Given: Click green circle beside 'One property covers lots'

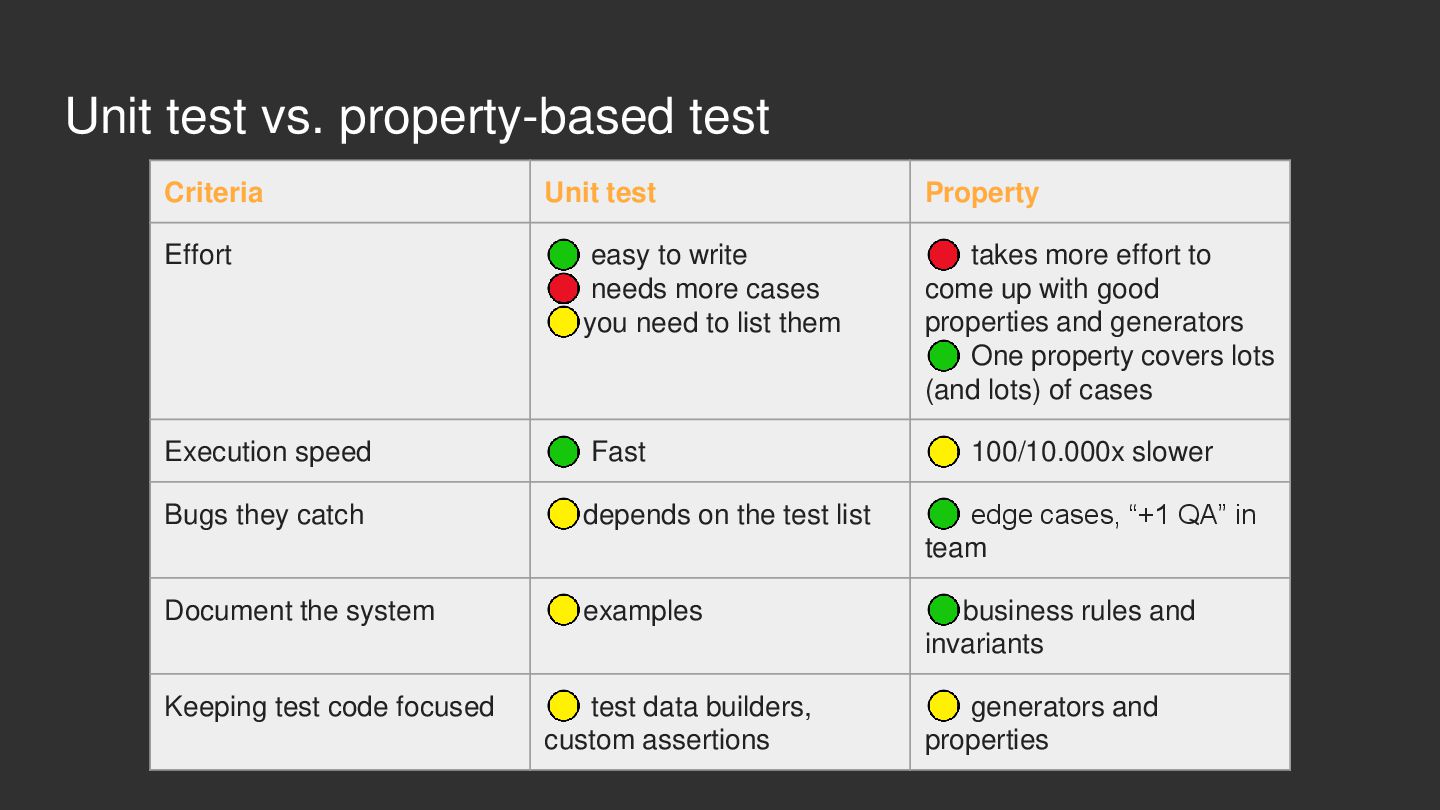Looking at the screenshot, I should pyautogui.click(x=944, y=356).
